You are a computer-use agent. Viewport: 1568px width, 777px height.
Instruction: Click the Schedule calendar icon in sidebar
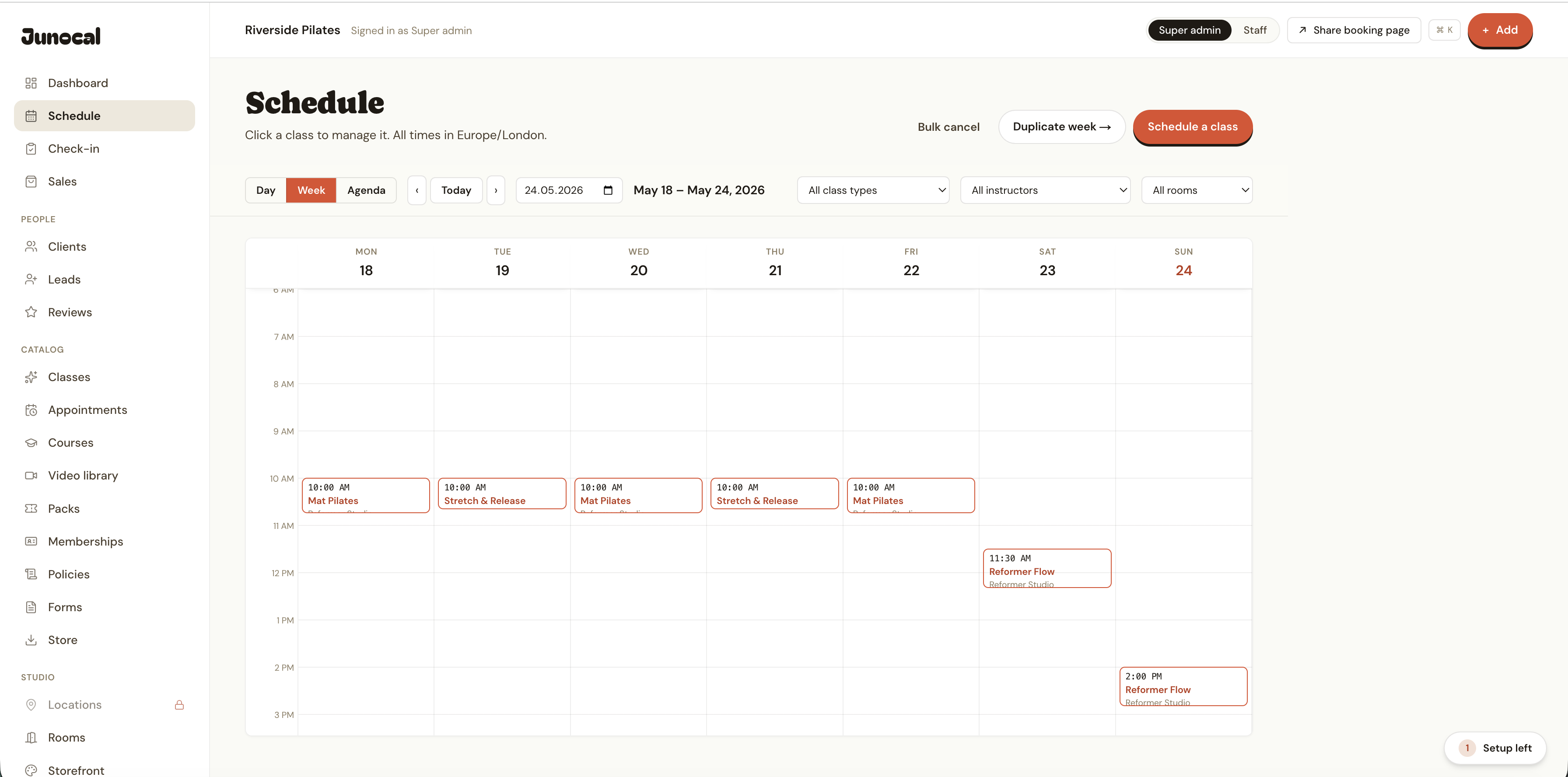(x=31, y=115)
